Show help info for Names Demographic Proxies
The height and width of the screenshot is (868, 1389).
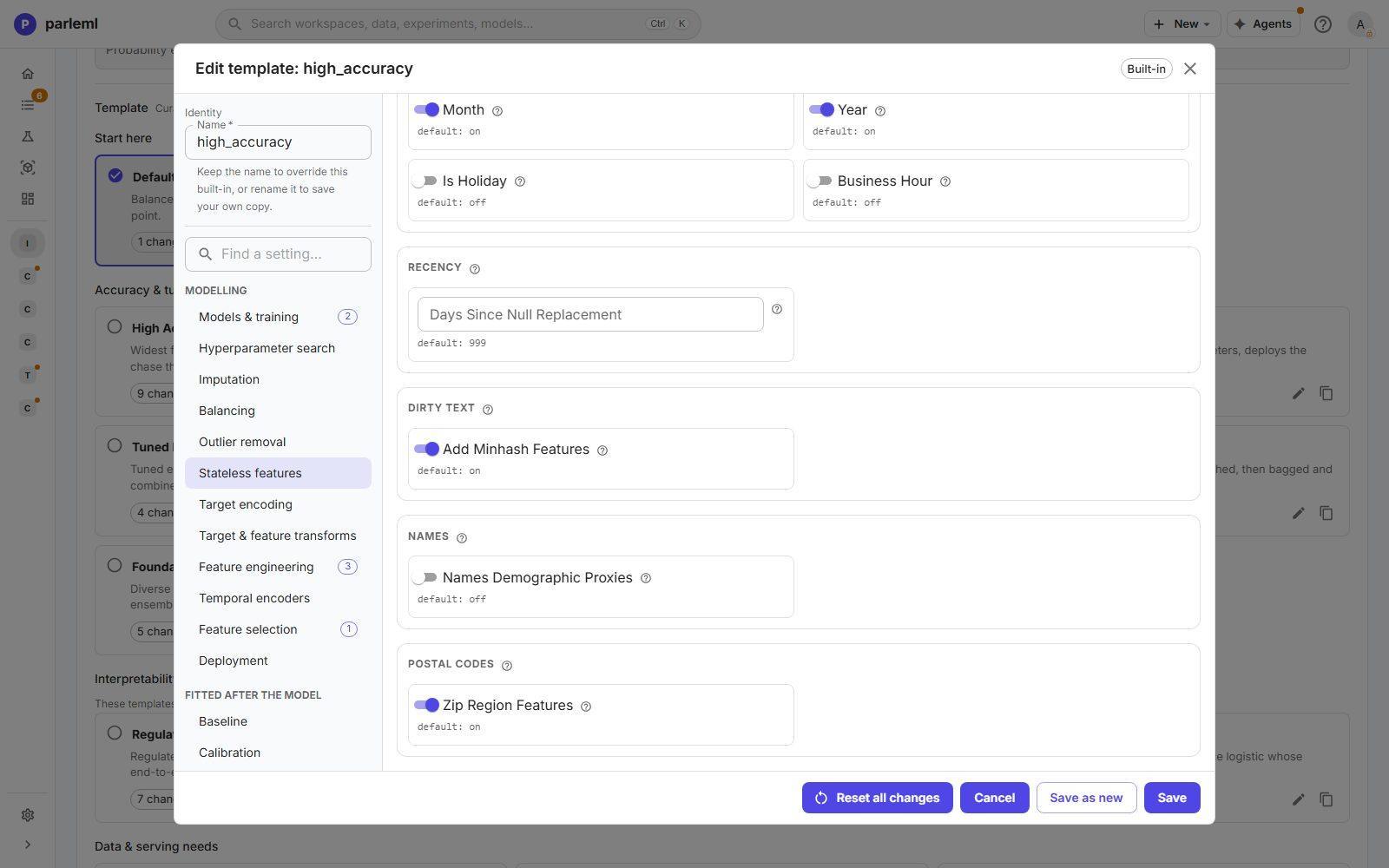tap(646, 578)
